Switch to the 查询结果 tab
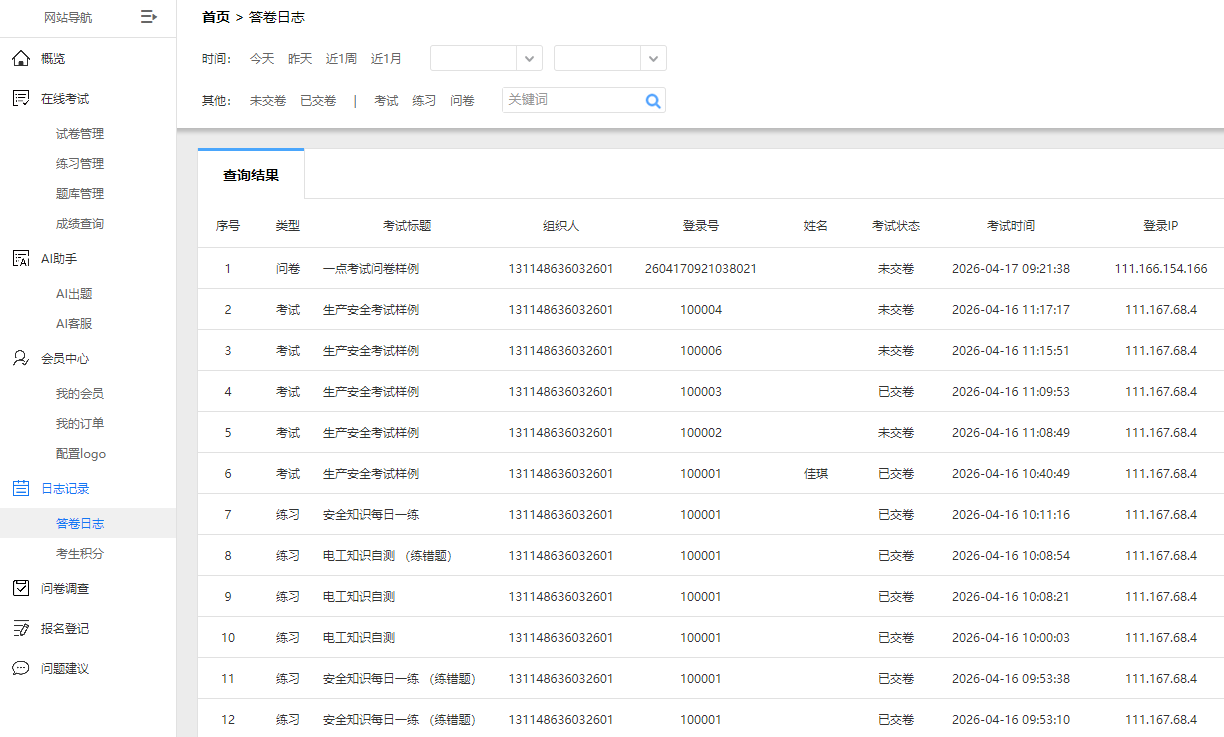Image resolution: width=1224 pixels, height=737 pixels. point(250,173)
